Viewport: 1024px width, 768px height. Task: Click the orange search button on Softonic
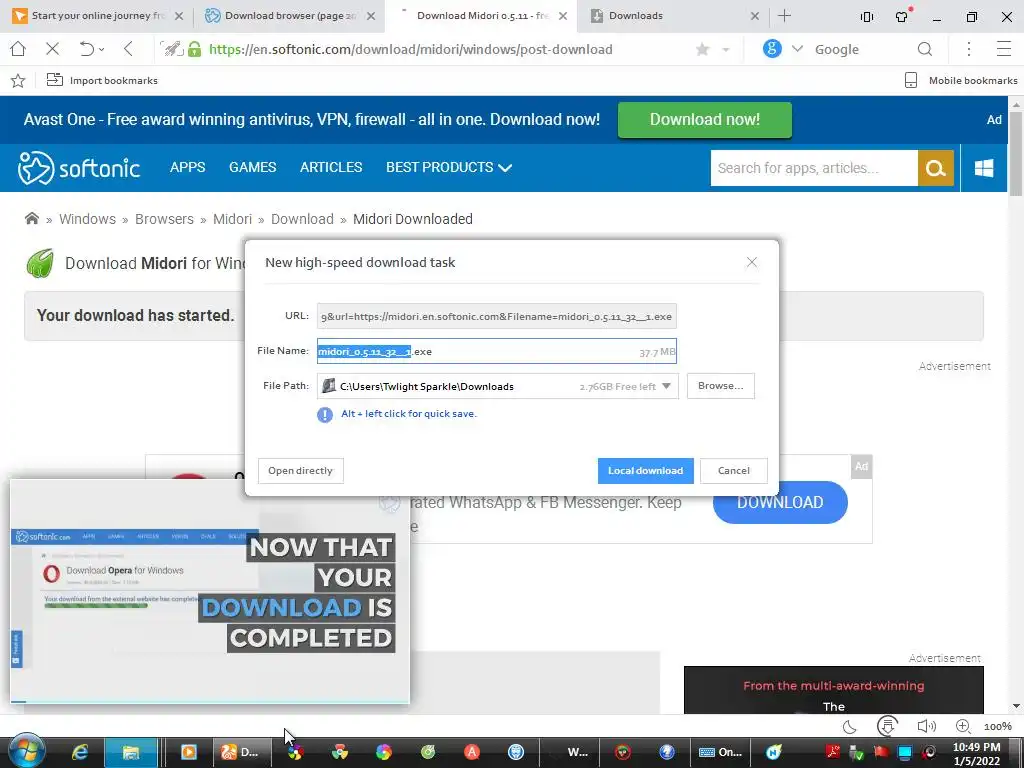935,168
